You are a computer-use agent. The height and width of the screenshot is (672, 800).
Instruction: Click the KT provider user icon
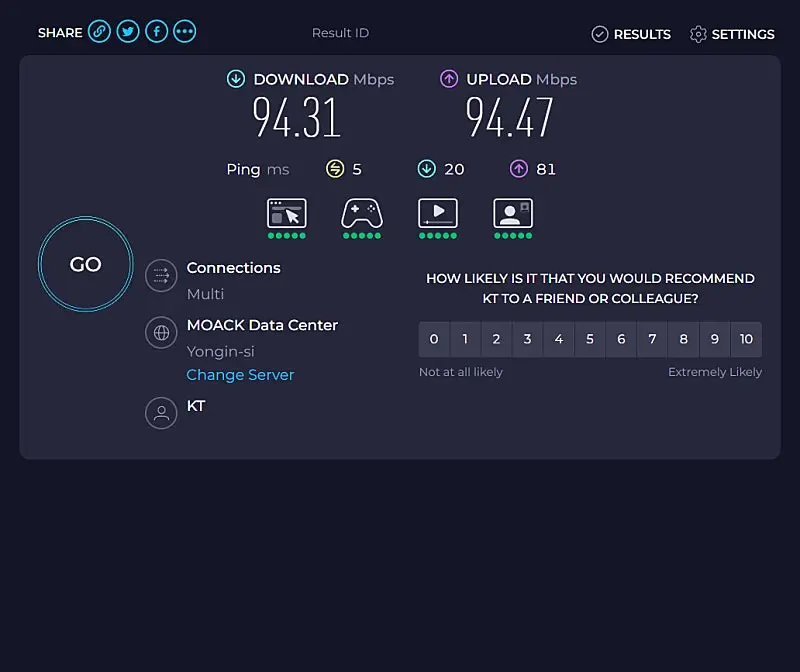161,413
